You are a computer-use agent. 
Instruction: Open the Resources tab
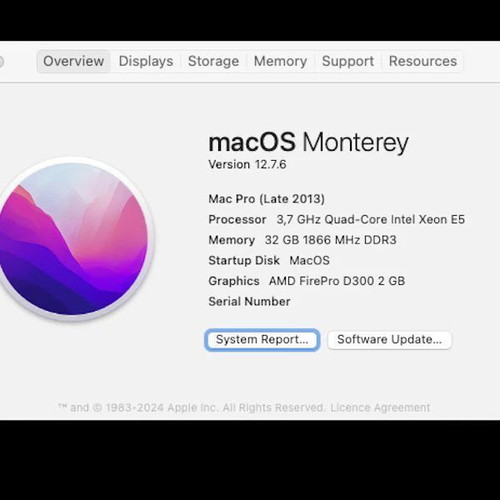[x=423, y=61]
